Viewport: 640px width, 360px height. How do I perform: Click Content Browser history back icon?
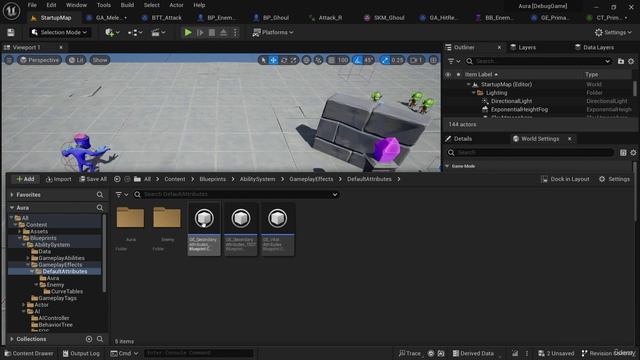point(117,179)
